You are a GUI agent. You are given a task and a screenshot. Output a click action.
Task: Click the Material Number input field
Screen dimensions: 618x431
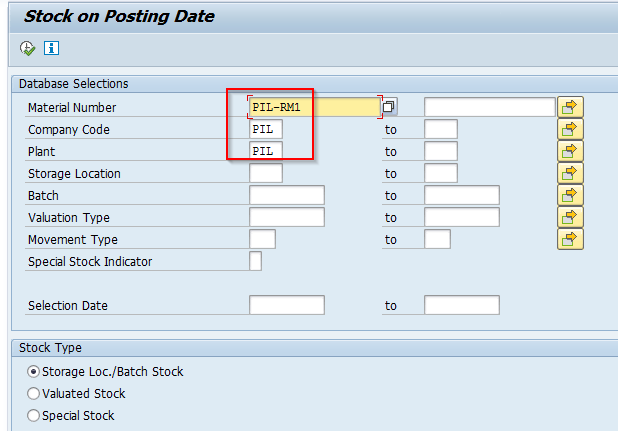pyautogui.click(x=315, y=107)
